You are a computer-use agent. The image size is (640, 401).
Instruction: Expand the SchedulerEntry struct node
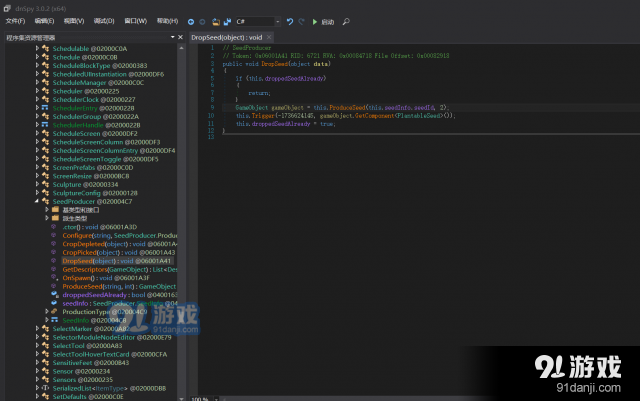coord(37,108)
